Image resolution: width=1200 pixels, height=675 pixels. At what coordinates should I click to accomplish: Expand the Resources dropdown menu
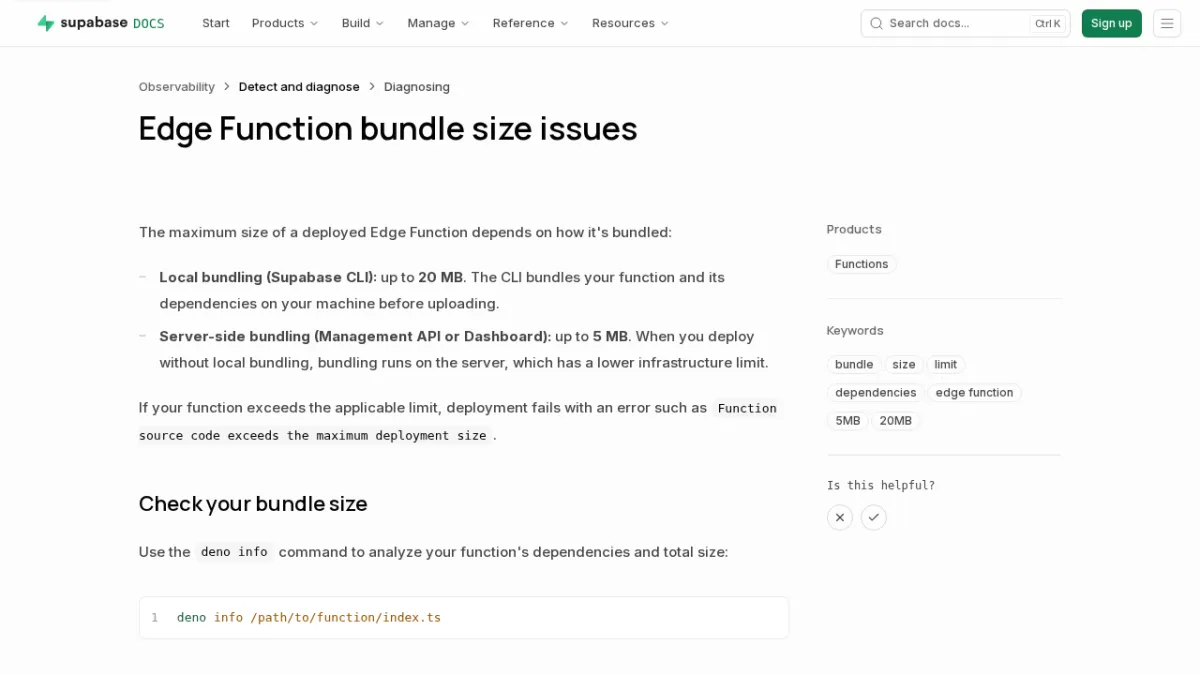coord(630,23)
